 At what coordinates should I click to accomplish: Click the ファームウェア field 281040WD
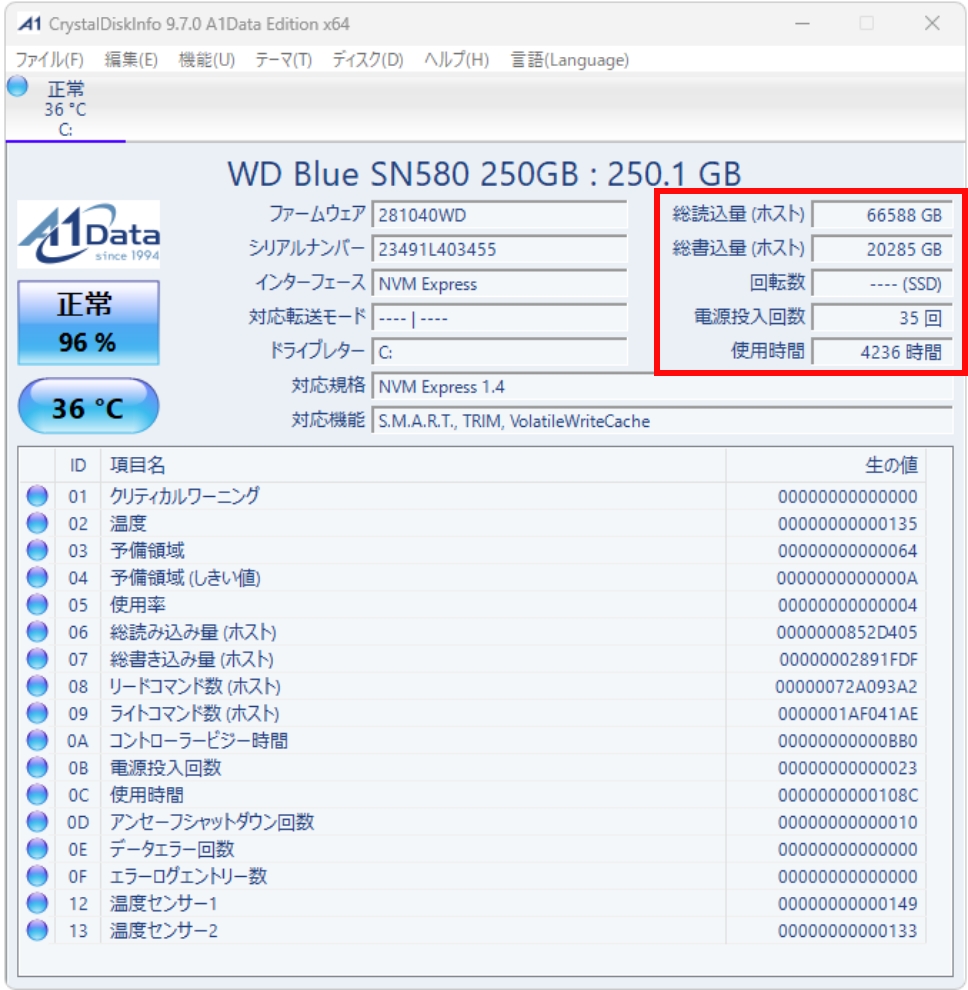click(499, 215)
